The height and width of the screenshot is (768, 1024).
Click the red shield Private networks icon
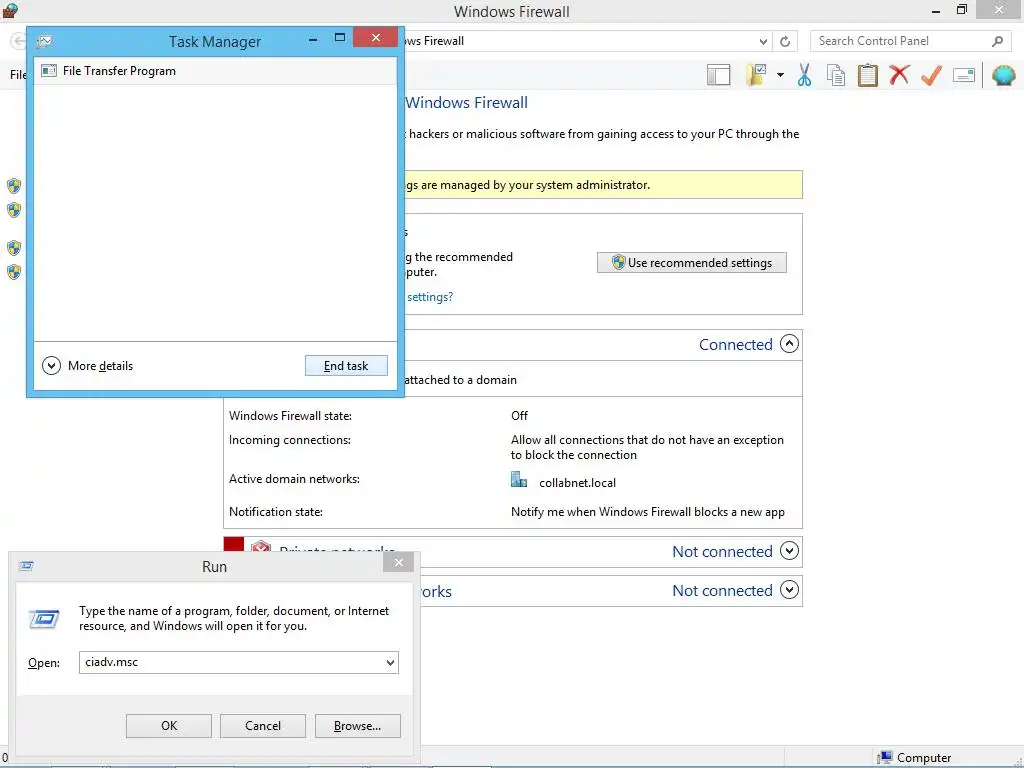click(261, 548)
